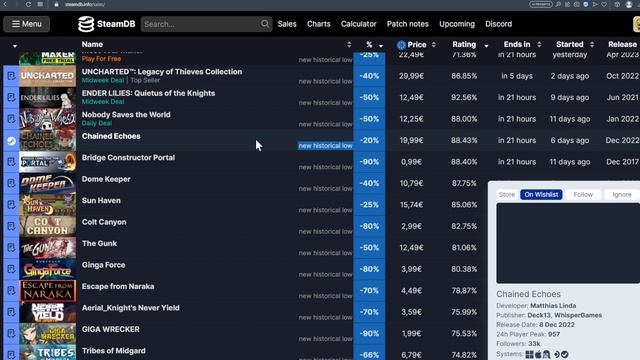
Task: Click the macOS Apple system icon
Action: 538,354
